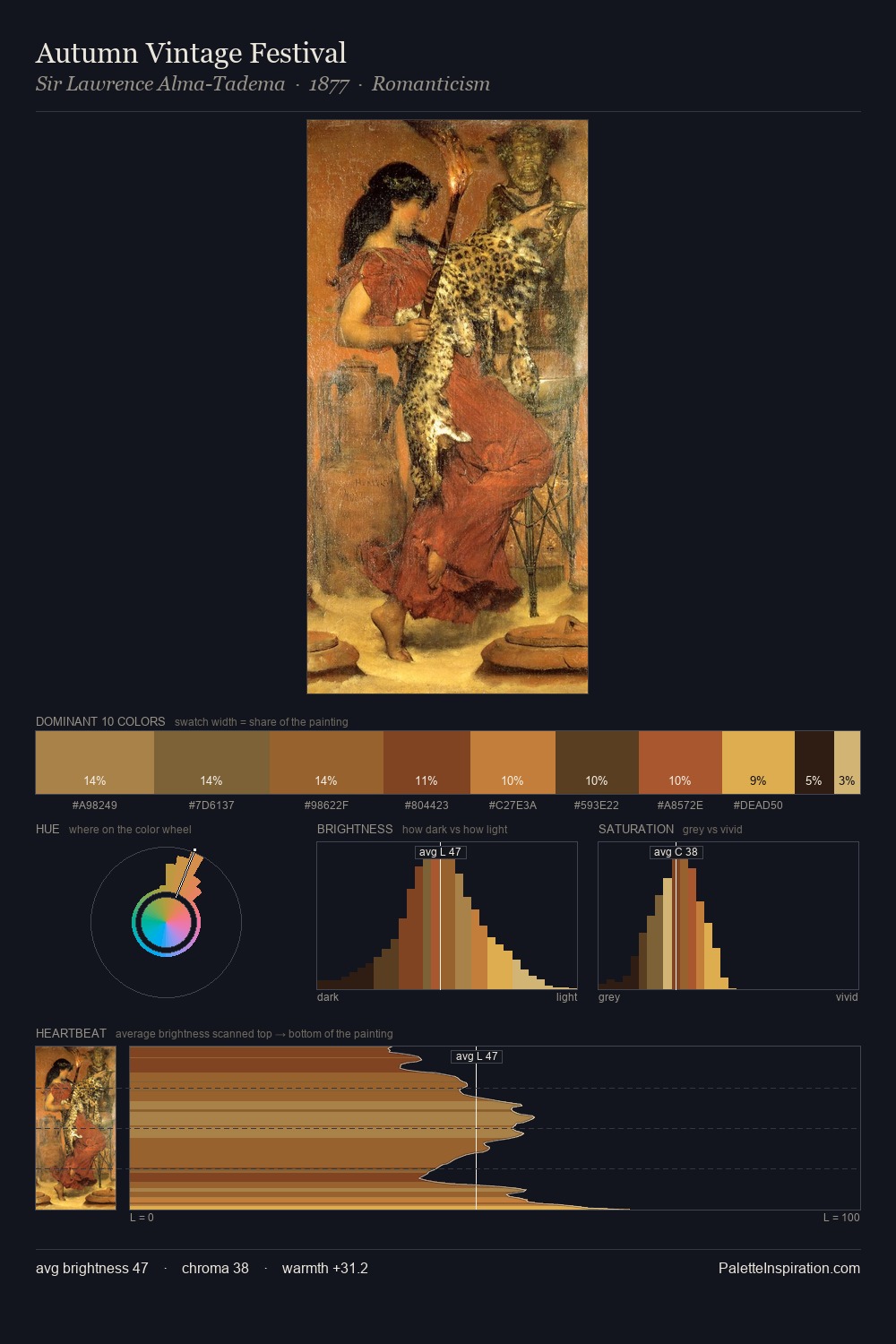Select the #A8572E color swatch
896x1344 pixels.
point(680,762)
